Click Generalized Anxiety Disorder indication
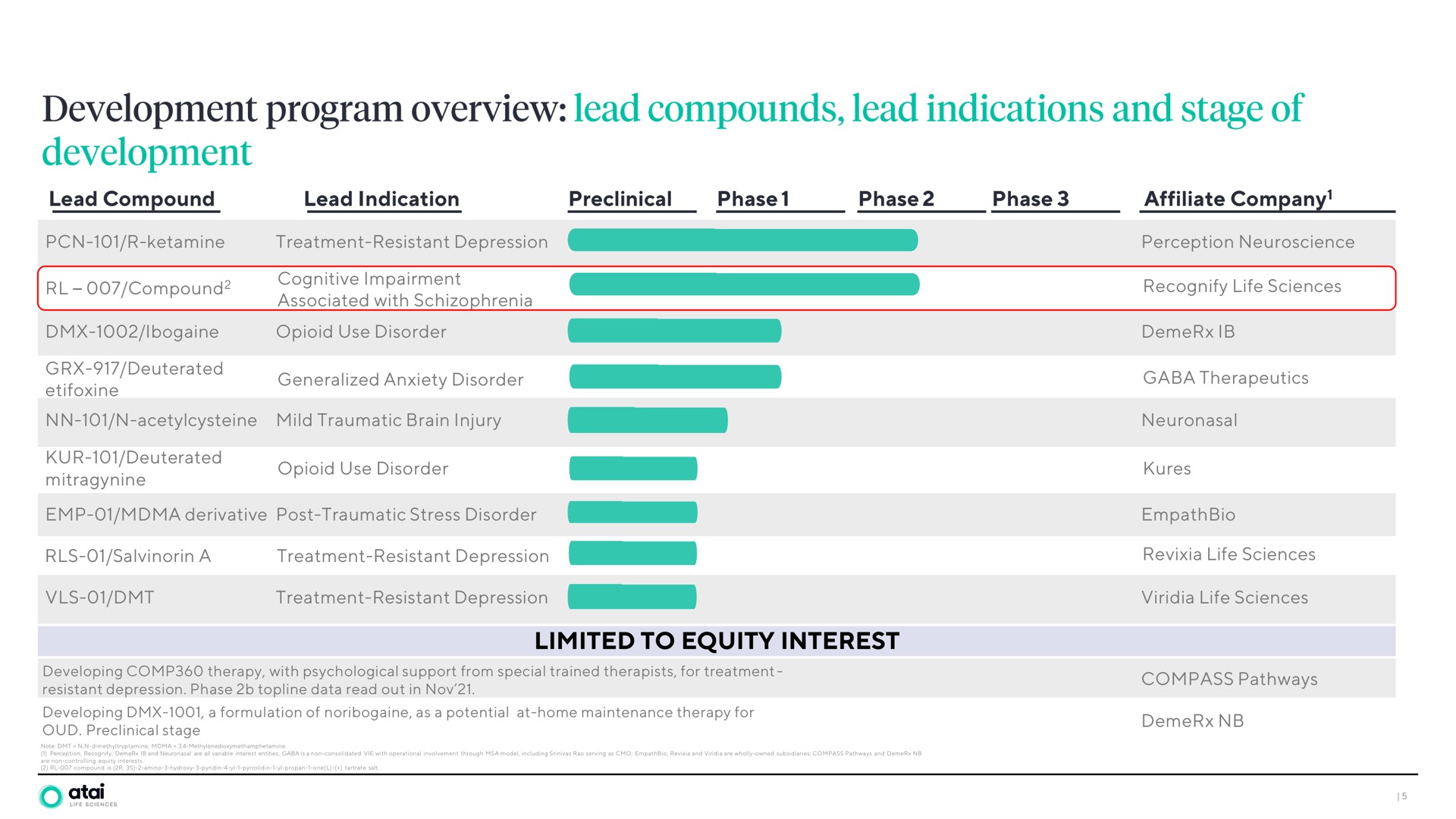Screen dimensions: 1456x819 coord(400,379)
